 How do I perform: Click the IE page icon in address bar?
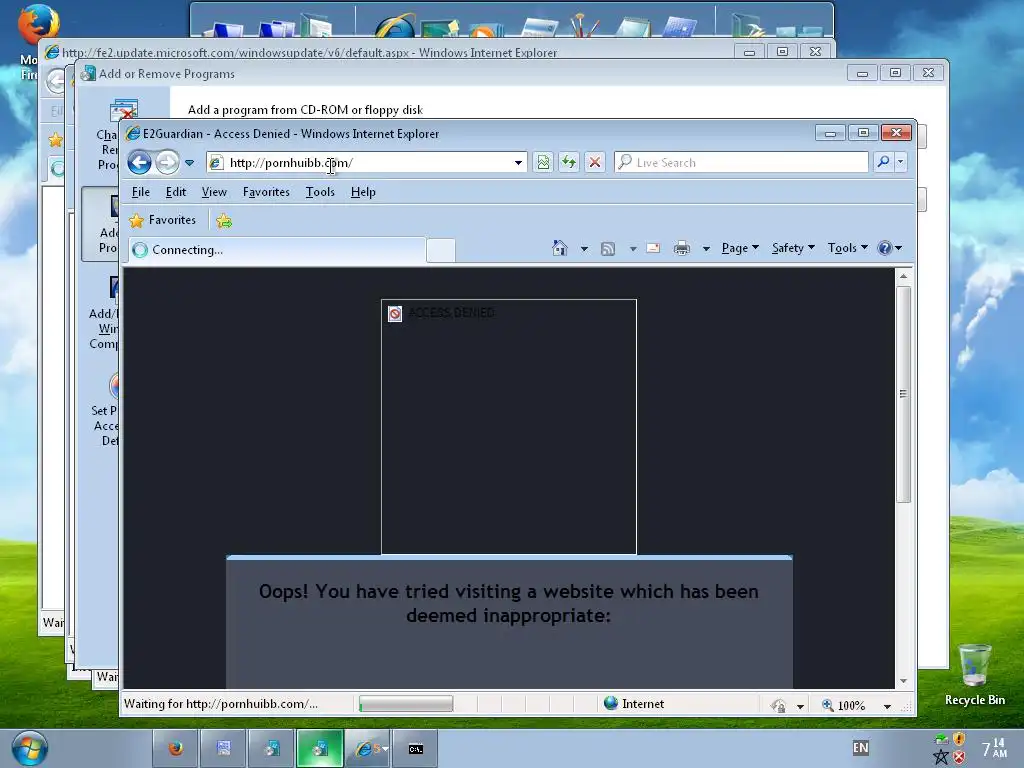(216, 163)
